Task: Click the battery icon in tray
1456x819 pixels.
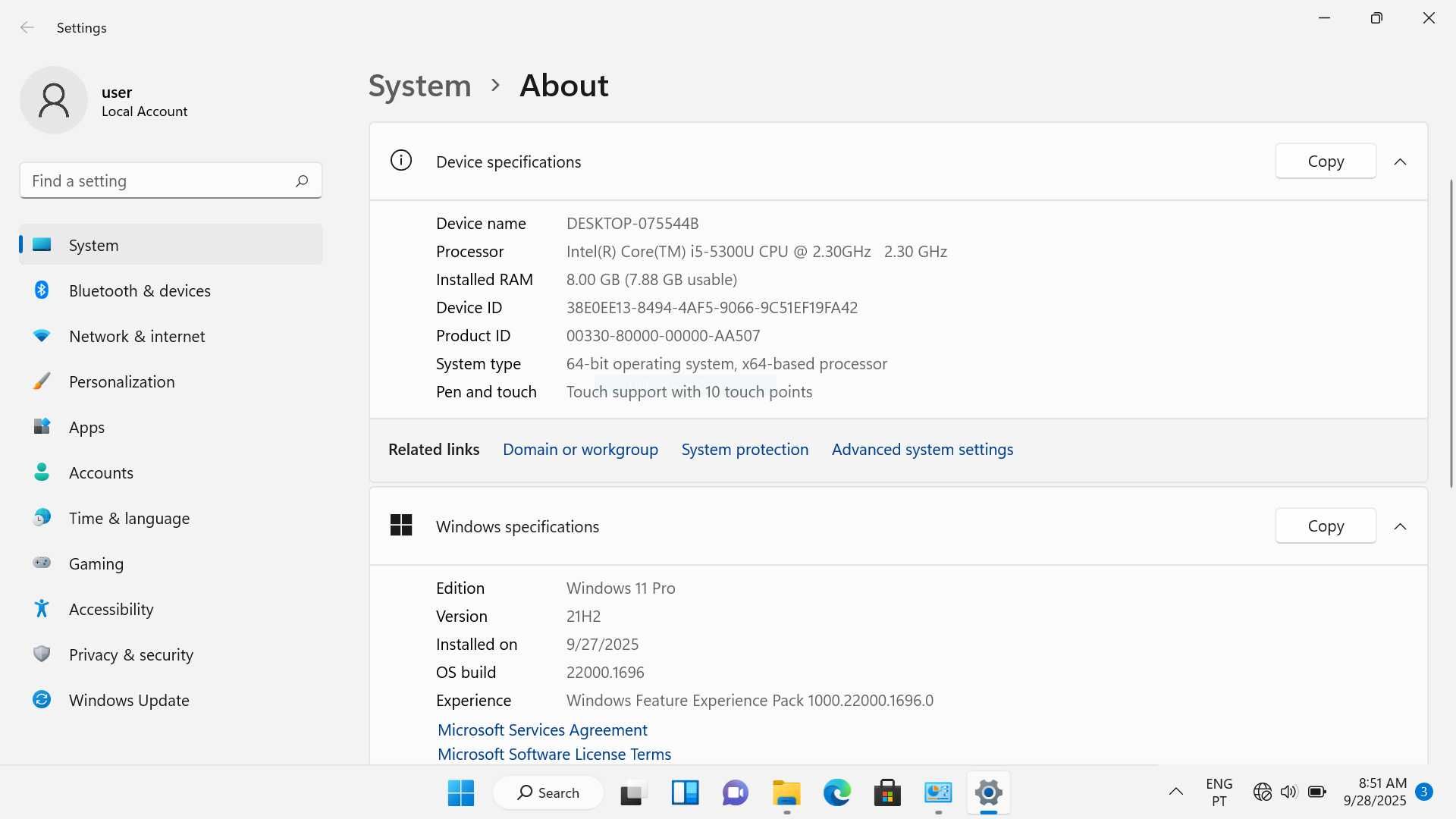Action: [x=1317, y=792]
